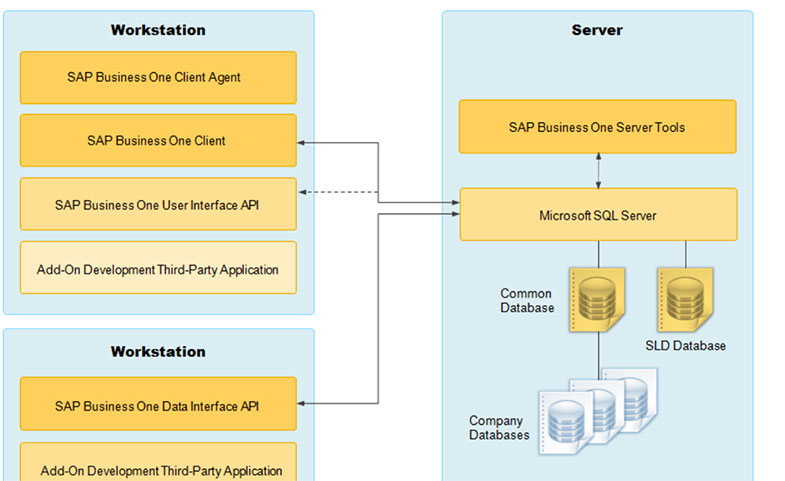Click the Server heading
The height and width of the screenshot is (481, 785).
[597, 30]
